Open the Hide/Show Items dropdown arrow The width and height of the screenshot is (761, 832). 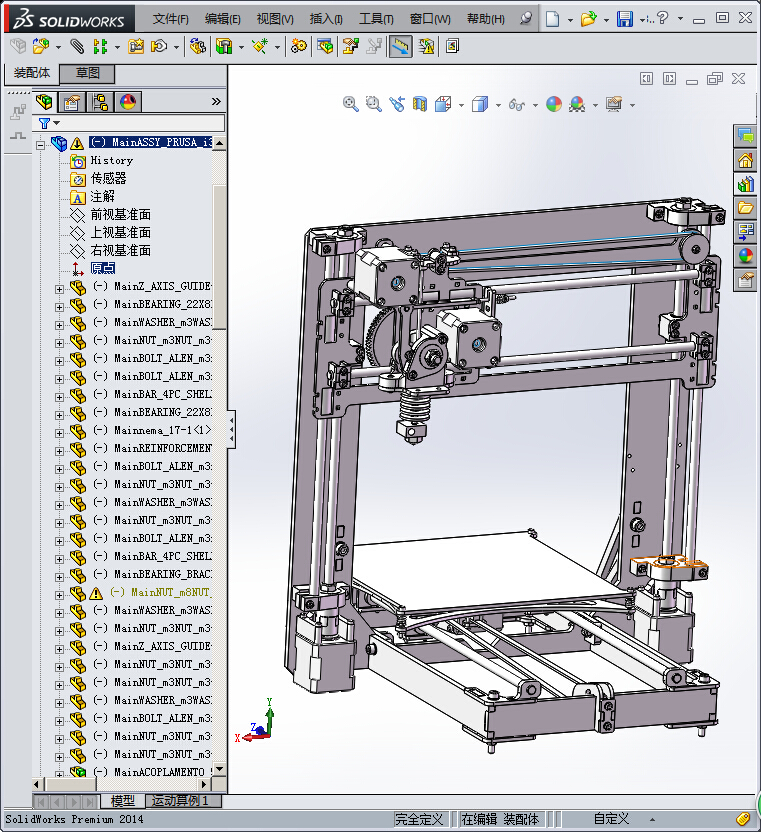pos(535,105)
